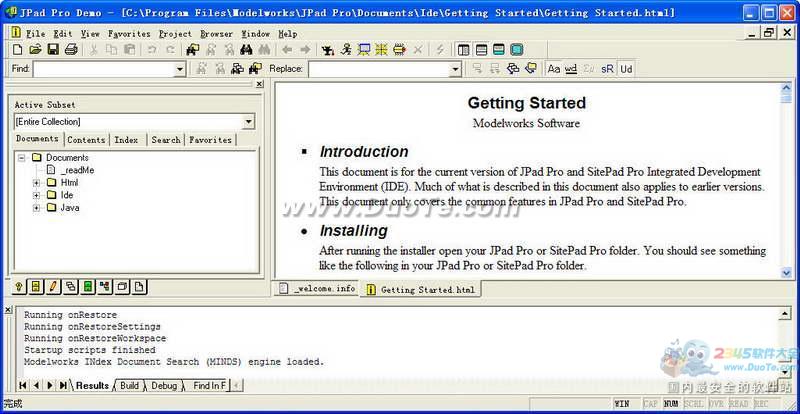Click the class hierarchy tree icon
The image size is (800, 414).
point(105,287)
